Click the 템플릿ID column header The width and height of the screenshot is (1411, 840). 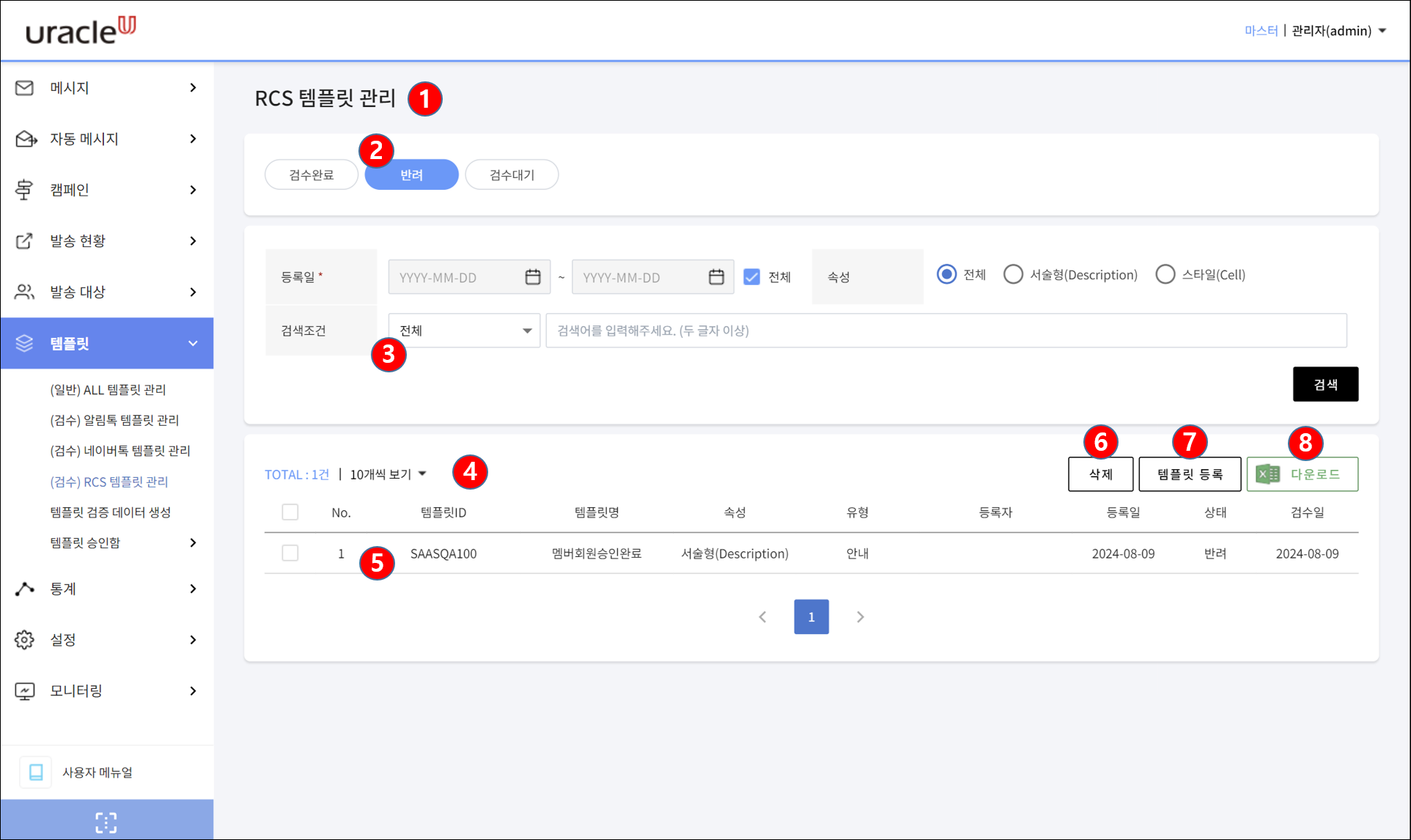pos(443,512)
